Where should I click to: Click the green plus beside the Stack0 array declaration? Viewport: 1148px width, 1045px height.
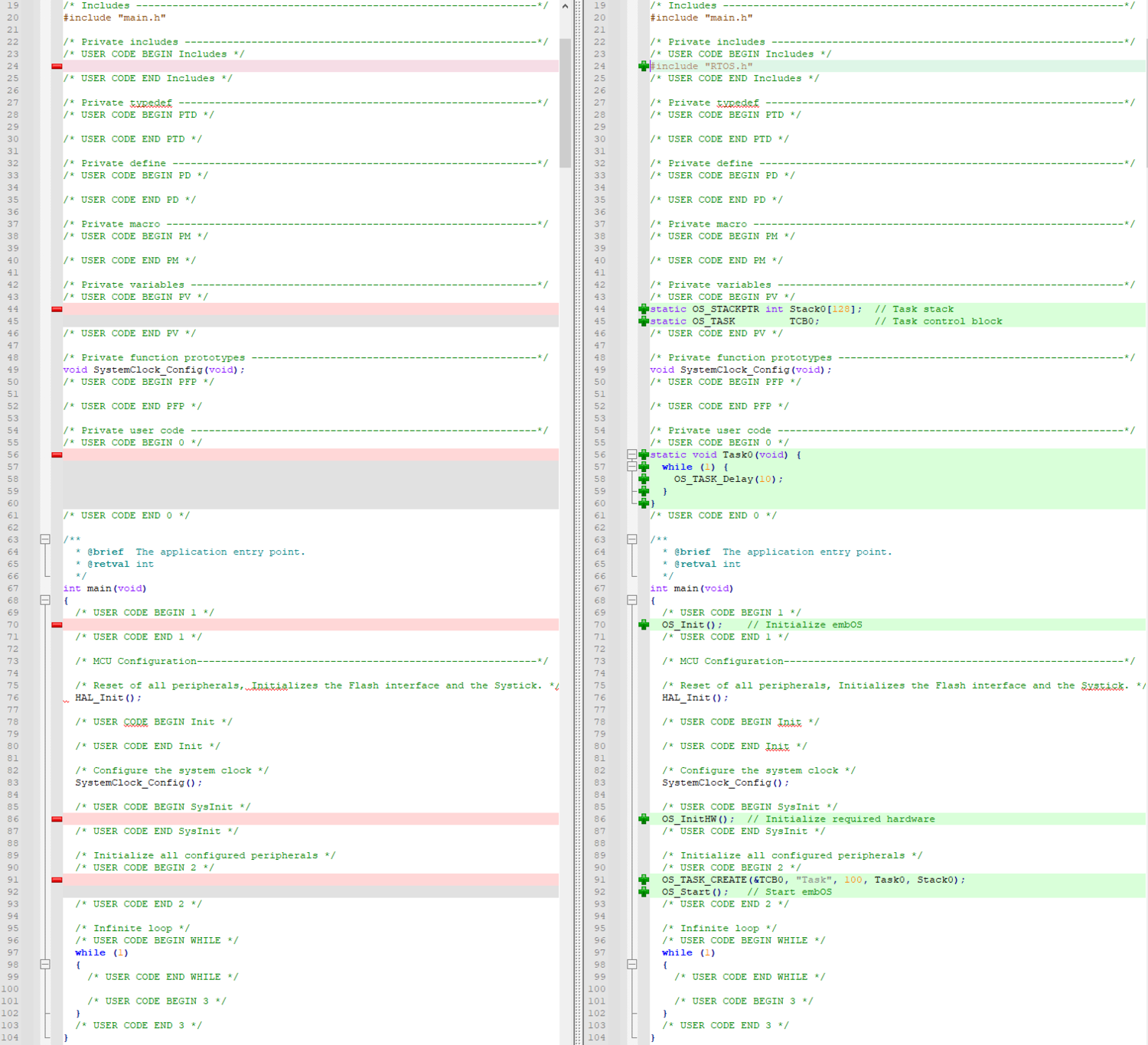pos(644,309)
